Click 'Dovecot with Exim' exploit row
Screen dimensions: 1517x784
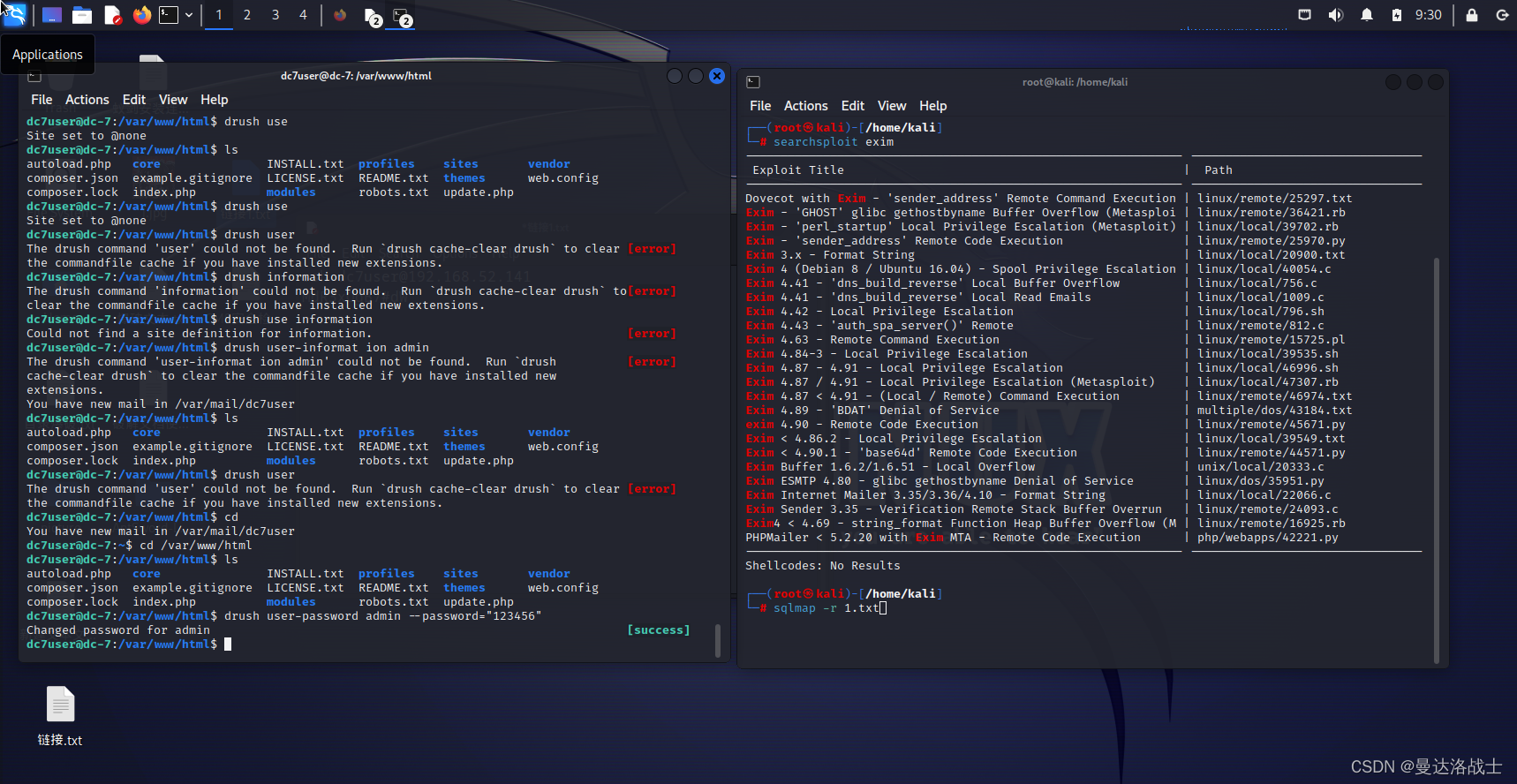(961, 199)
